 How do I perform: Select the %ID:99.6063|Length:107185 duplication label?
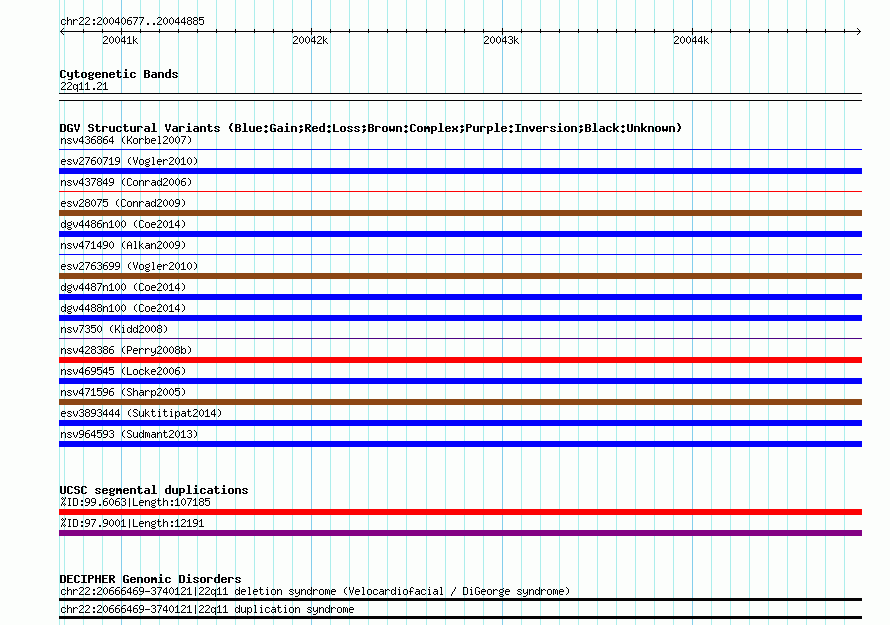click(135, 502)
